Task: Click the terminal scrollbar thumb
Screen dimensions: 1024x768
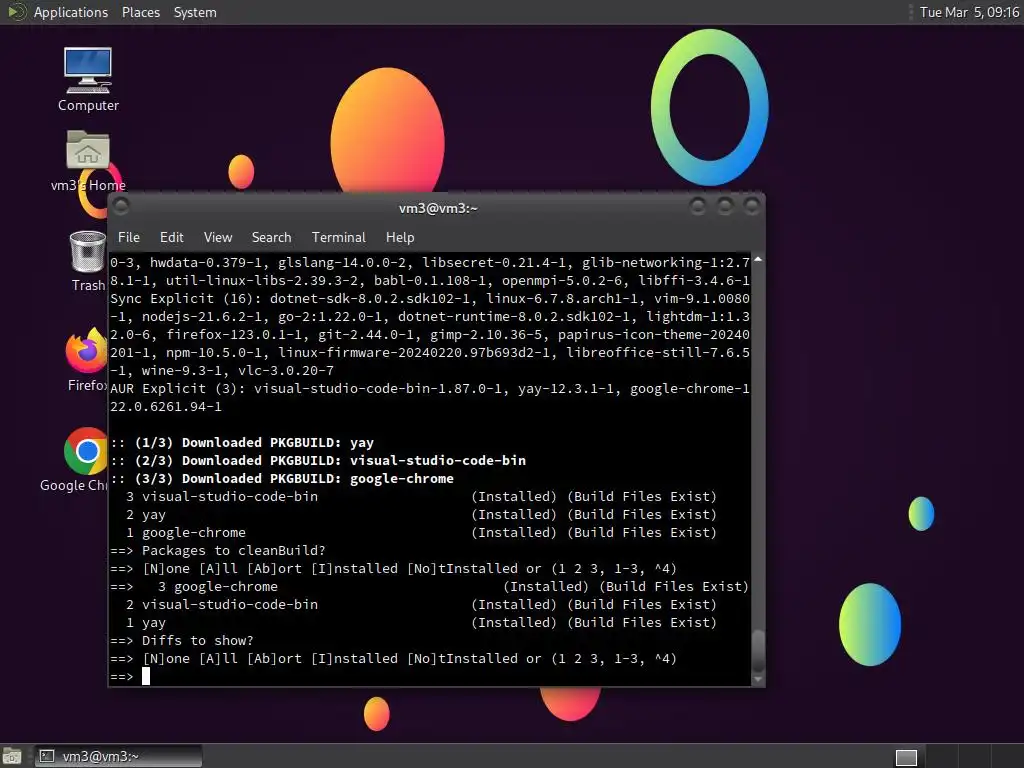Action: pyautogui.click(x=758, y=650)
